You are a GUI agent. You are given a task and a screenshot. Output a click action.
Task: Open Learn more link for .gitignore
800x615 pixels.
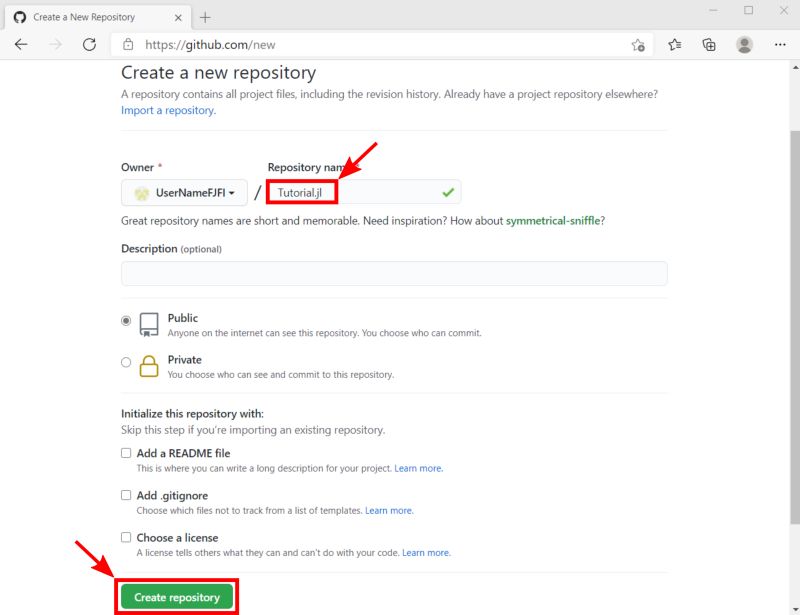[389, 510]
